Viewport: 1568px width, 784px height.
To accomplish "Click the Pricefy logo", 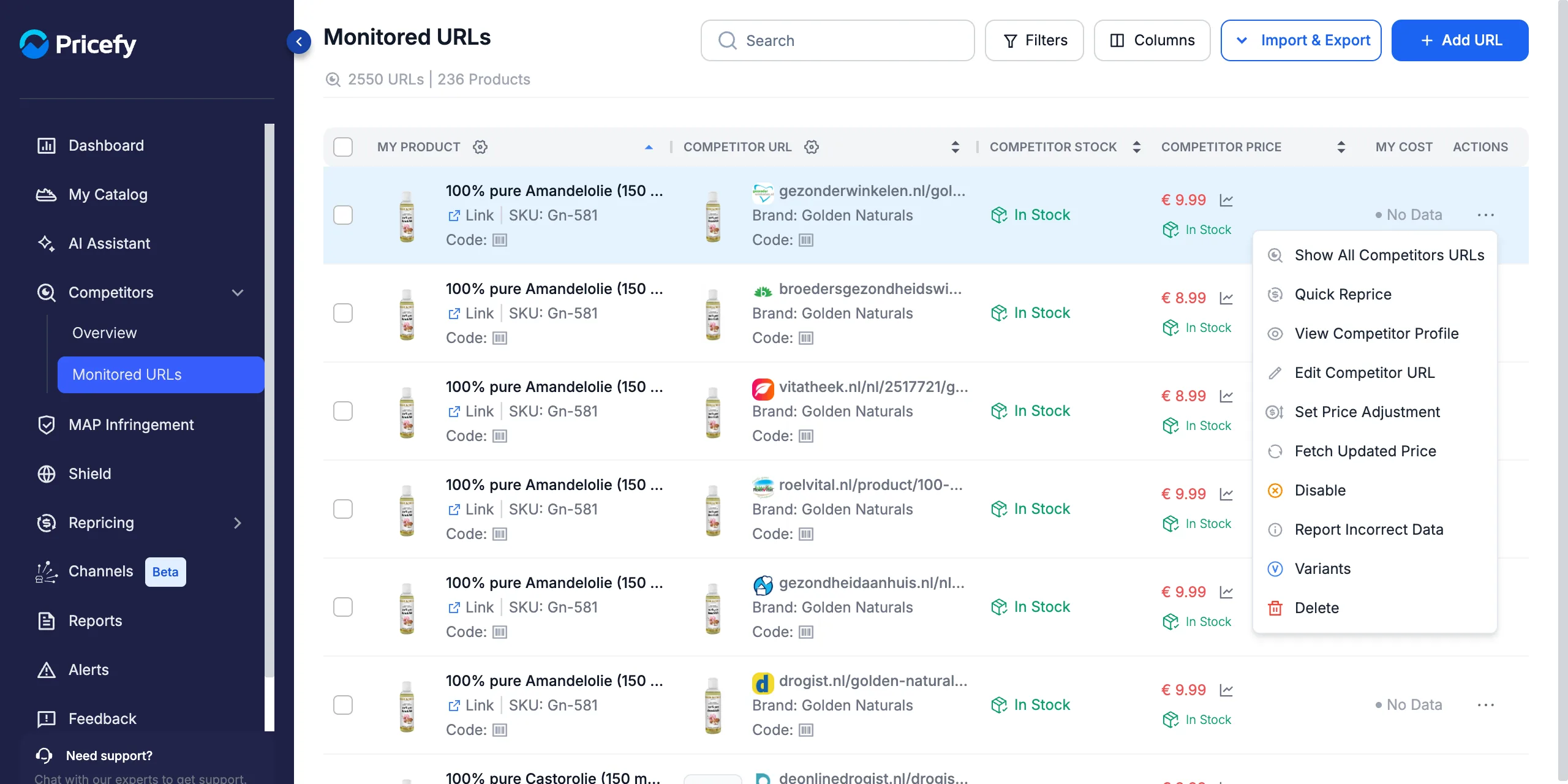I will tap(78, 44).
